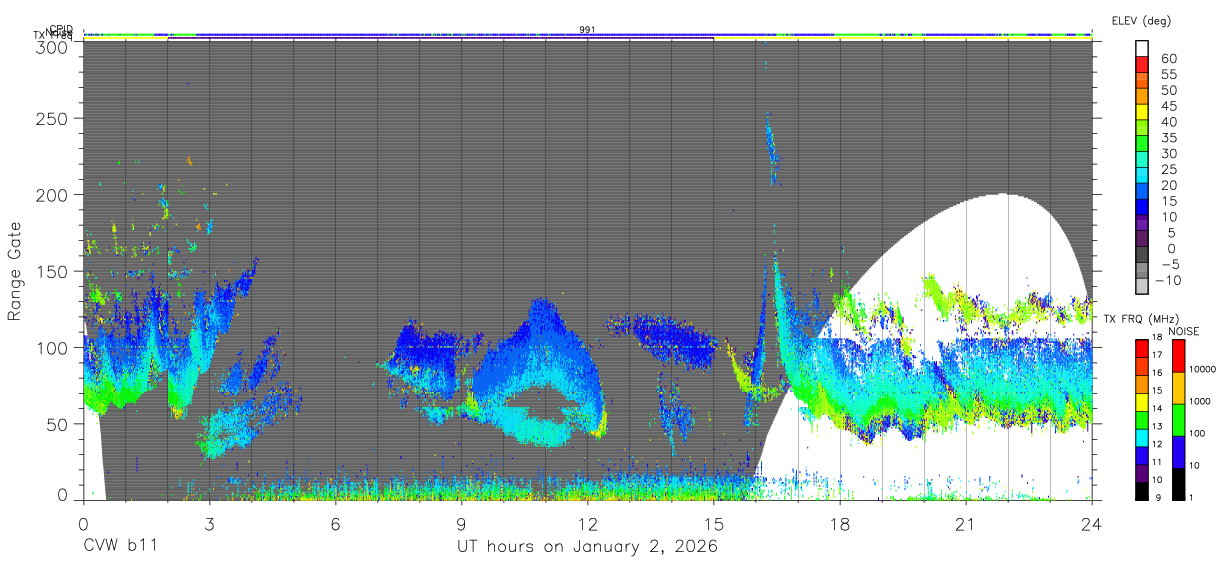Click the '250' tick on Range Gate axis
1228x567 pixels.
tap(54, 118)
